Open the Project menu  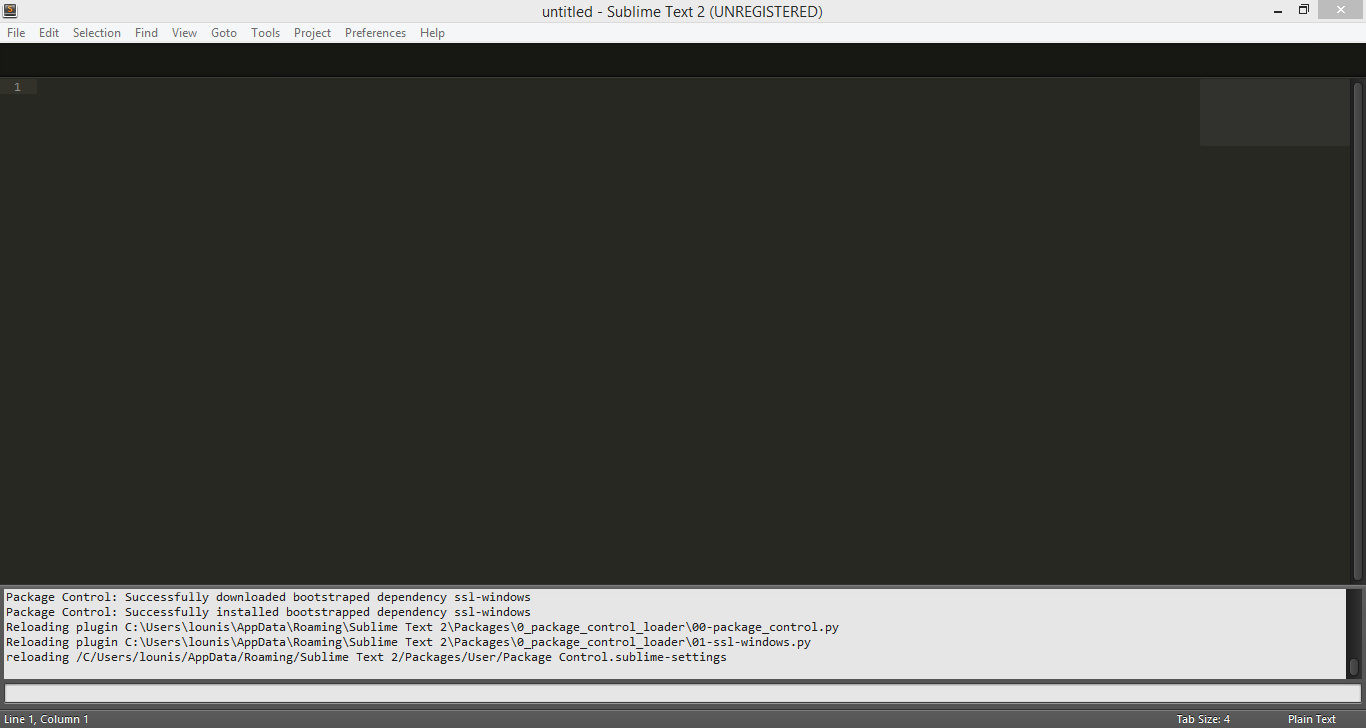pos(312,33)
